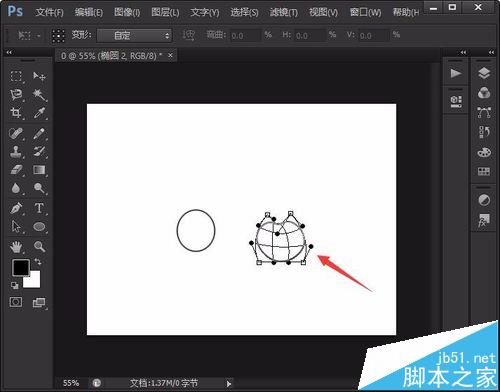The height and width of the screenshot is (392, 500).
Task: Open the Properties panel icon
Action: (x=456, y=101)
